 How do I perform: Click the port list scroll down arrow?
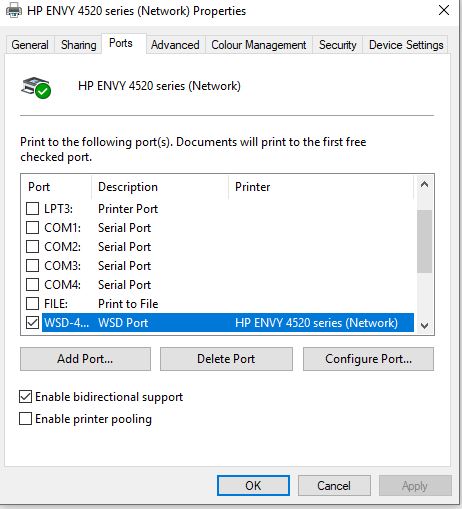pyautogui.click(x=424, y=325)
